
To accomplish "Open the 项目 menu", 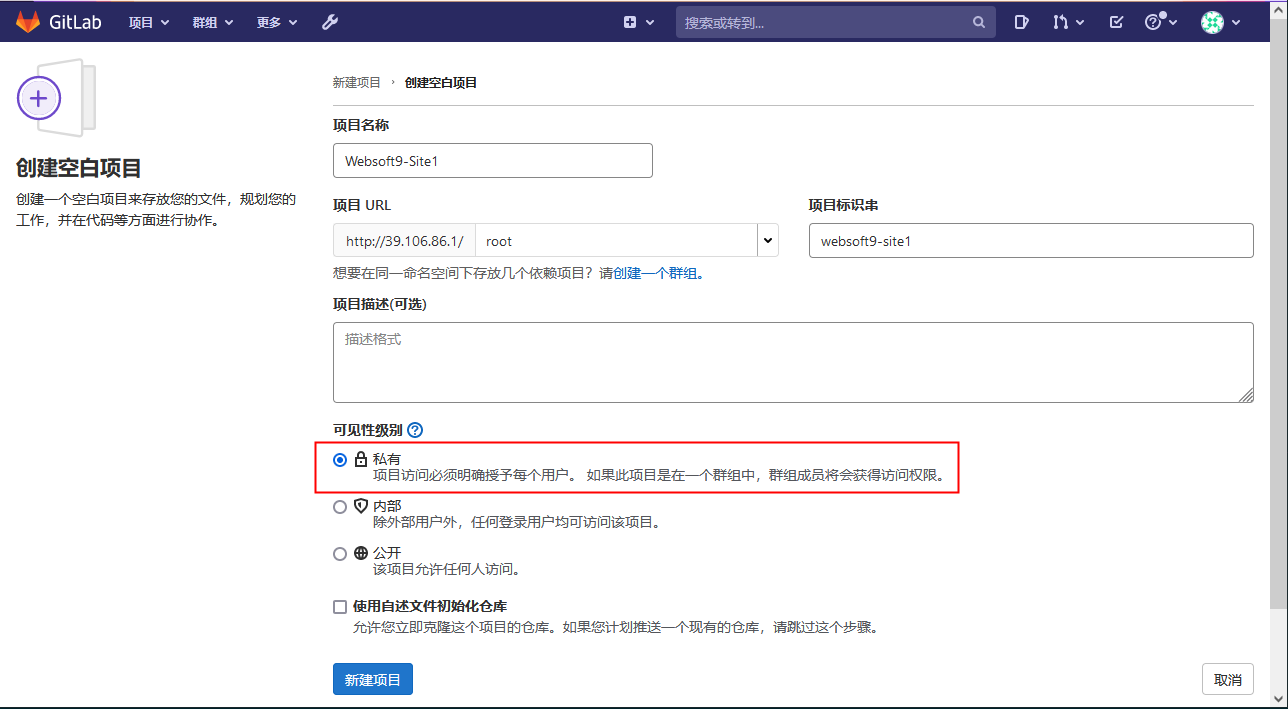I will tap(149, 22).
